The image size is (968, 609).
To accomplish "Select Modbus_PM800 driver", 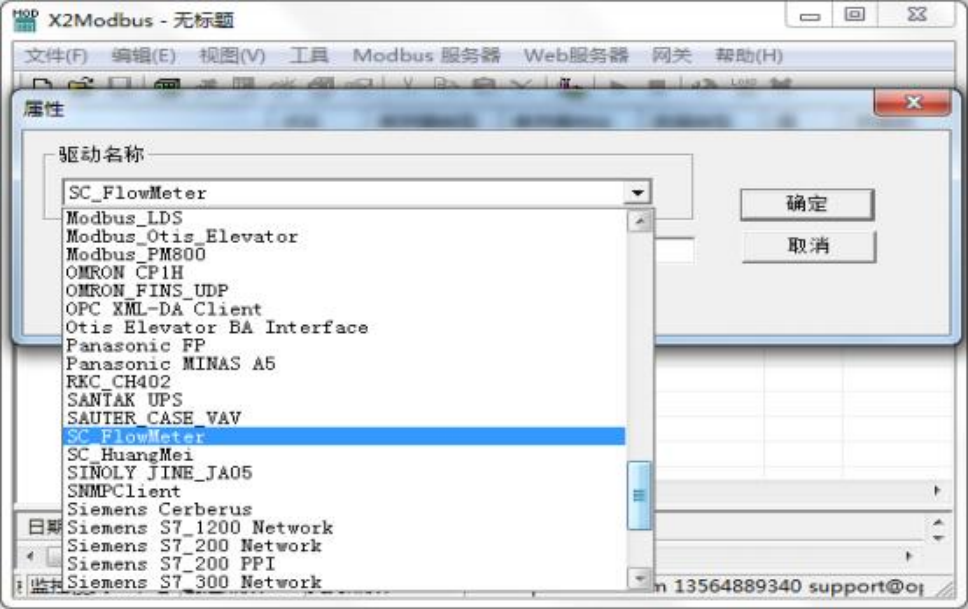I will click(x=344, y=254).
